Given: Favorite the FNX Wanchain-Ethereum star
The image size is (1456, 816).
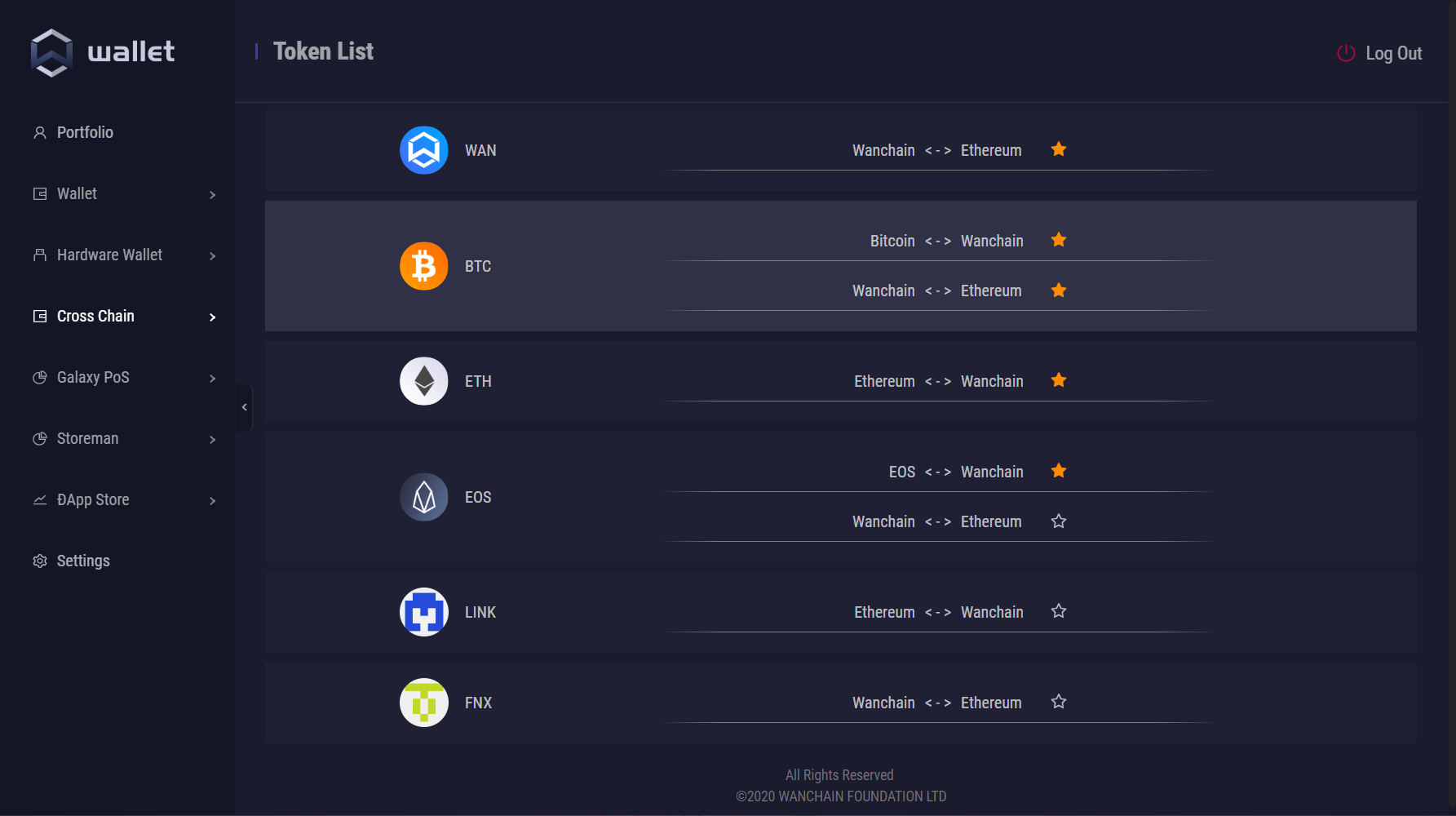Looking at the screenshot, I should click(x=1059, y=702).
